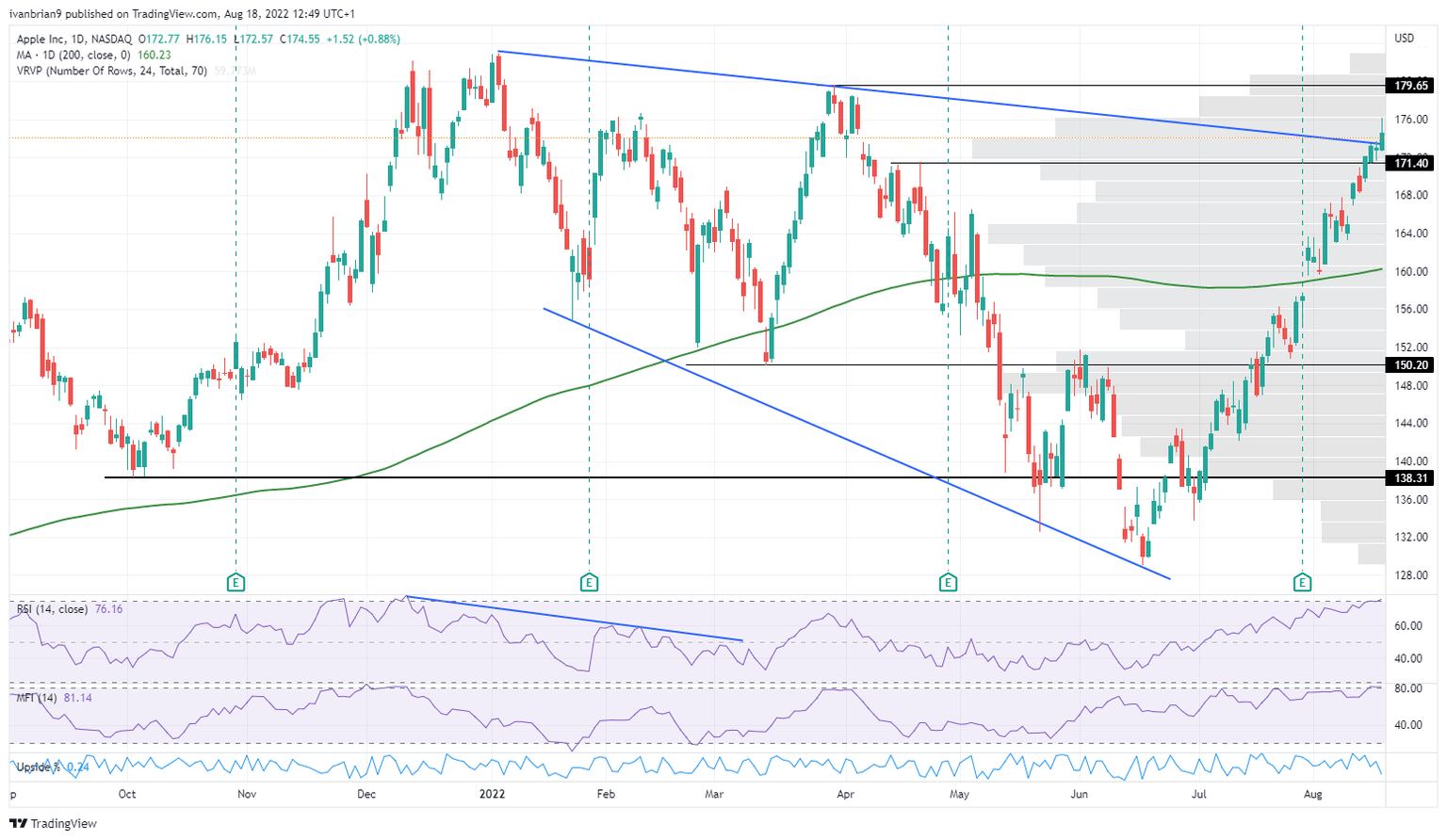This screenshot has height=840, width=1447.
Task: Click the earnings "E" icon under August
Action: [1303, 581]
